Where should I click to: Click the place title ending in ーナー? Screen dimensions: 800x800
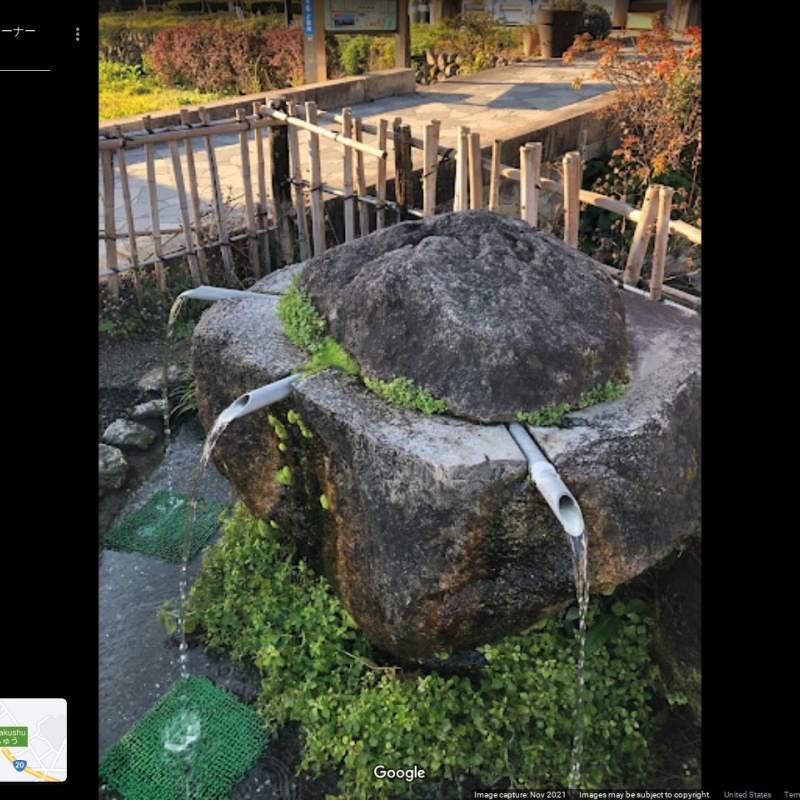18,32
